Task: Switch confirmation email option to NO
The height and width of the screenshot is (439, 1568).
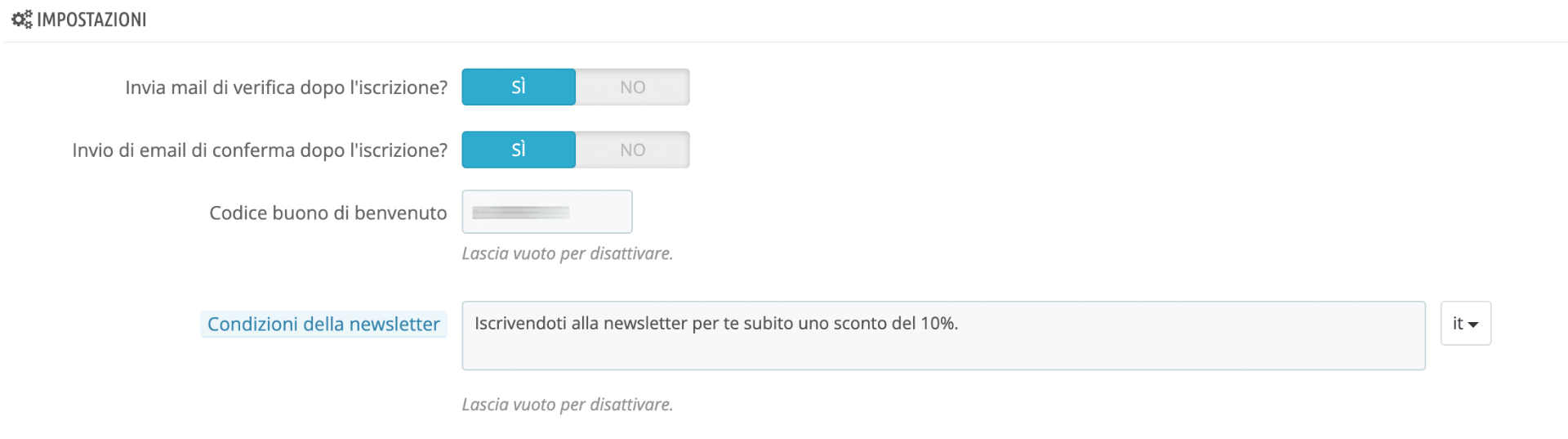Action: pyautogui.click(x=632, y=150)
